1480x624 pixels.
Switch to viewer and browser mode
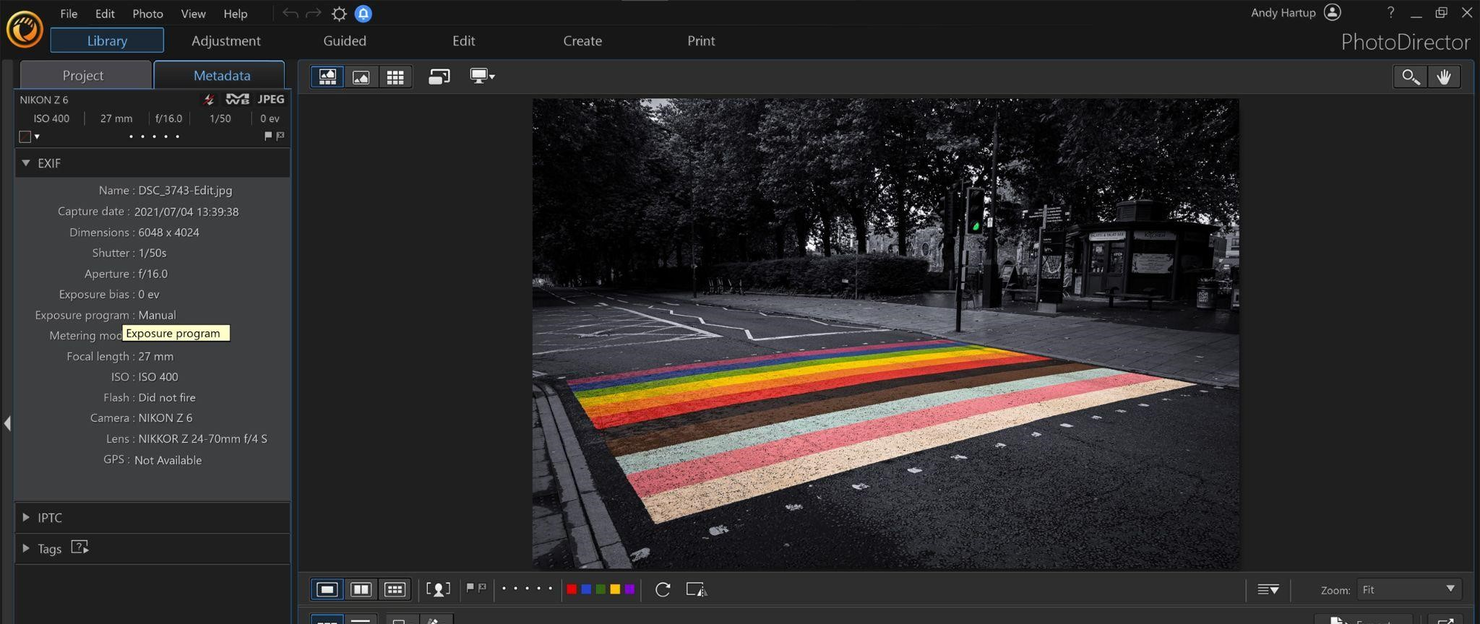(x=327, y=77)
